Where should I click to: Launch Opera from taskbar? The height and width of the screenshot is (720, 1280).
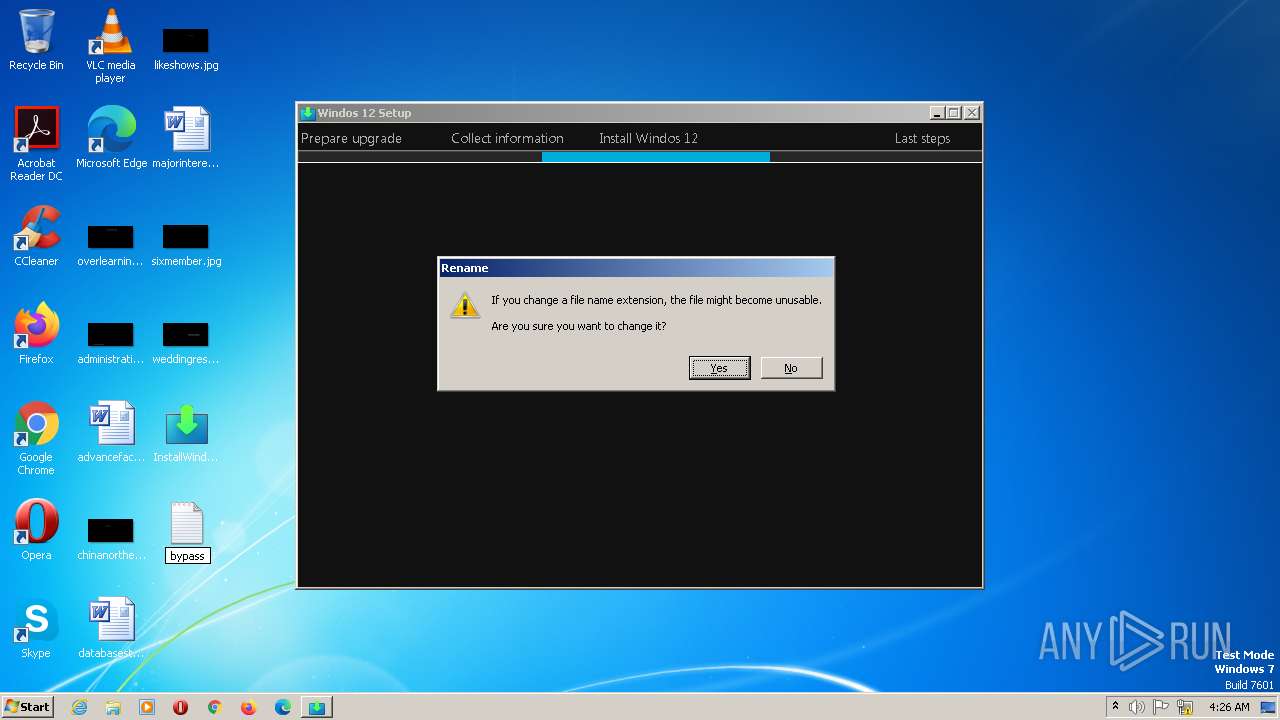(x=181, y=707)
